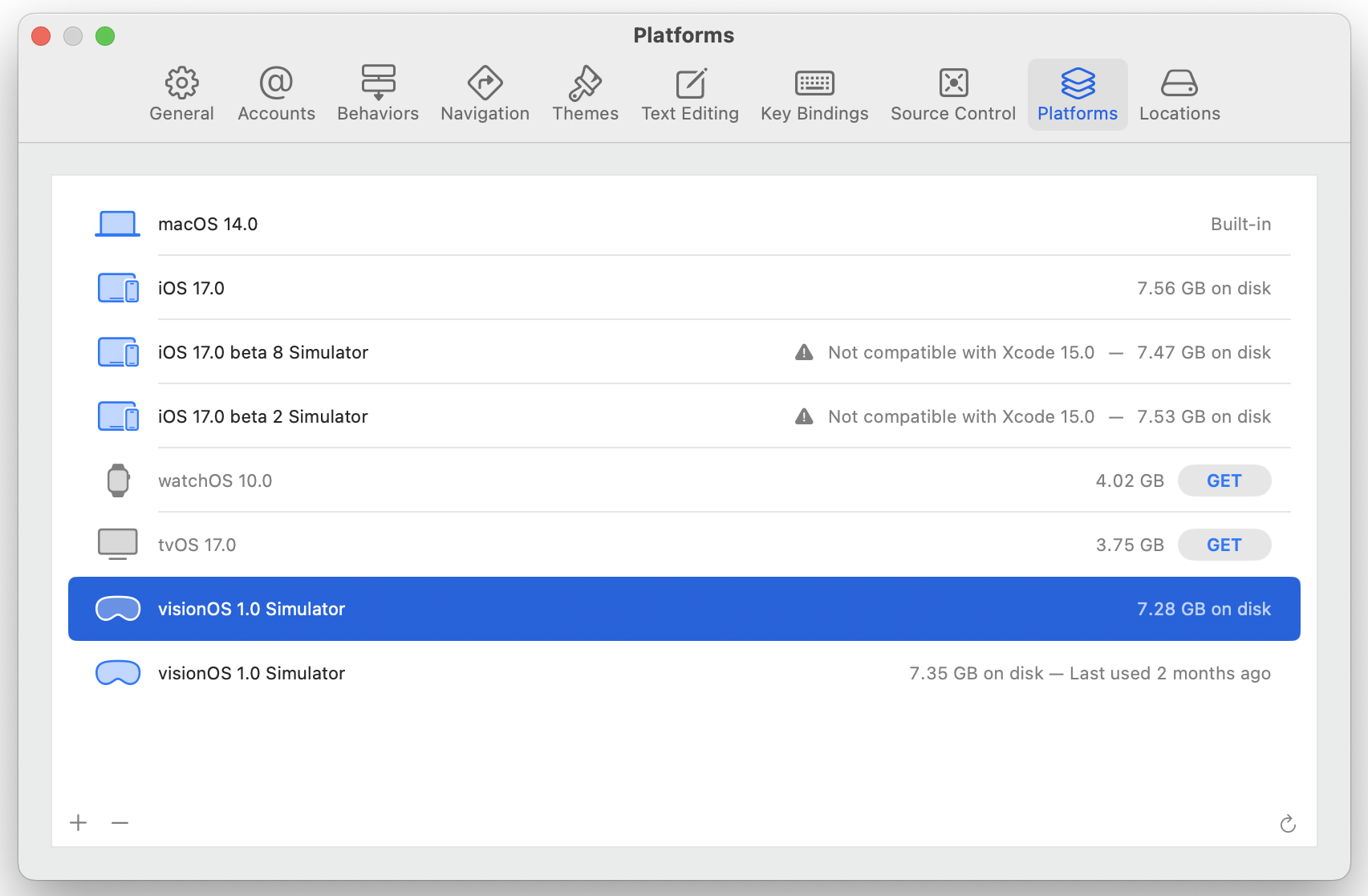Select visionOS Simulator last used 2 months ago

(562, 673)
